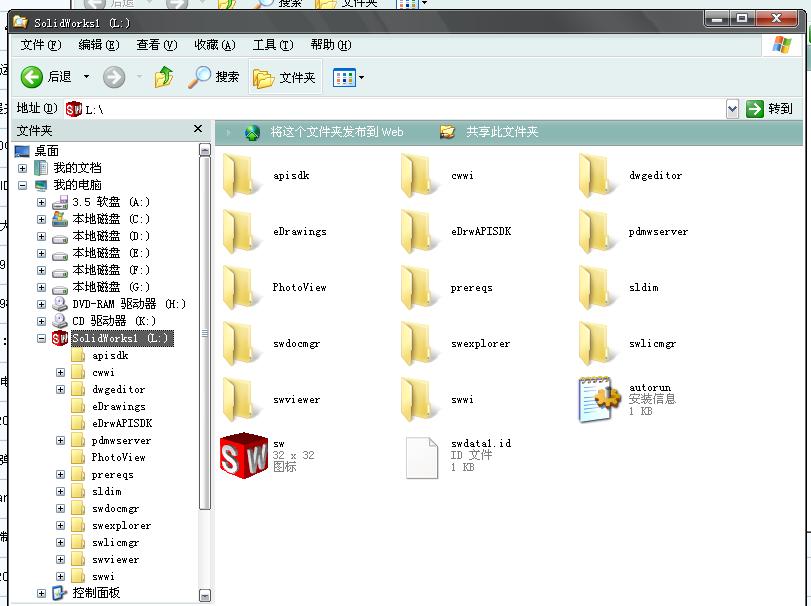The image size is (811, 606).
Task: Open the Search (搜索) magnifier tool
Action: click(214, 78)
